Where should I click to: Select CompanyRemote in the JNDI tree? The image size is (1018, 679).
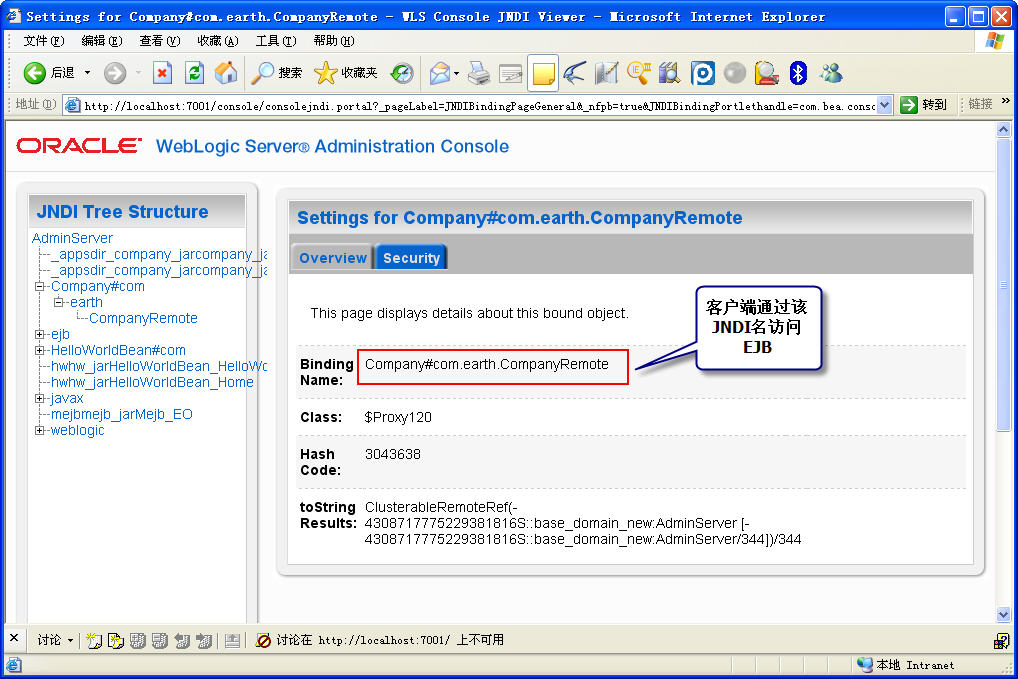click(x=143, y=318)
